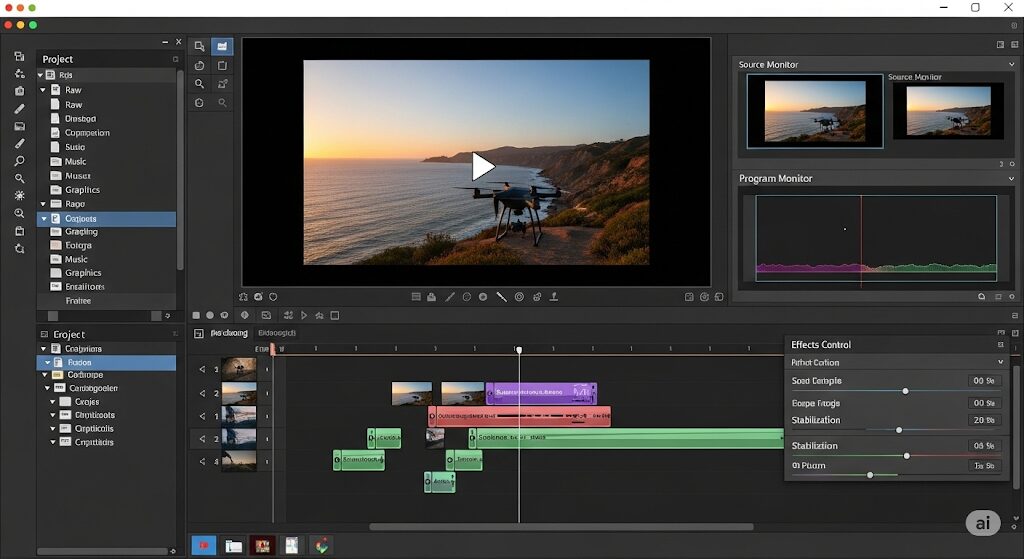Click the square stop icon above the timeline
This screenshot has width=1024, height=559.
(x=196, y=315)
